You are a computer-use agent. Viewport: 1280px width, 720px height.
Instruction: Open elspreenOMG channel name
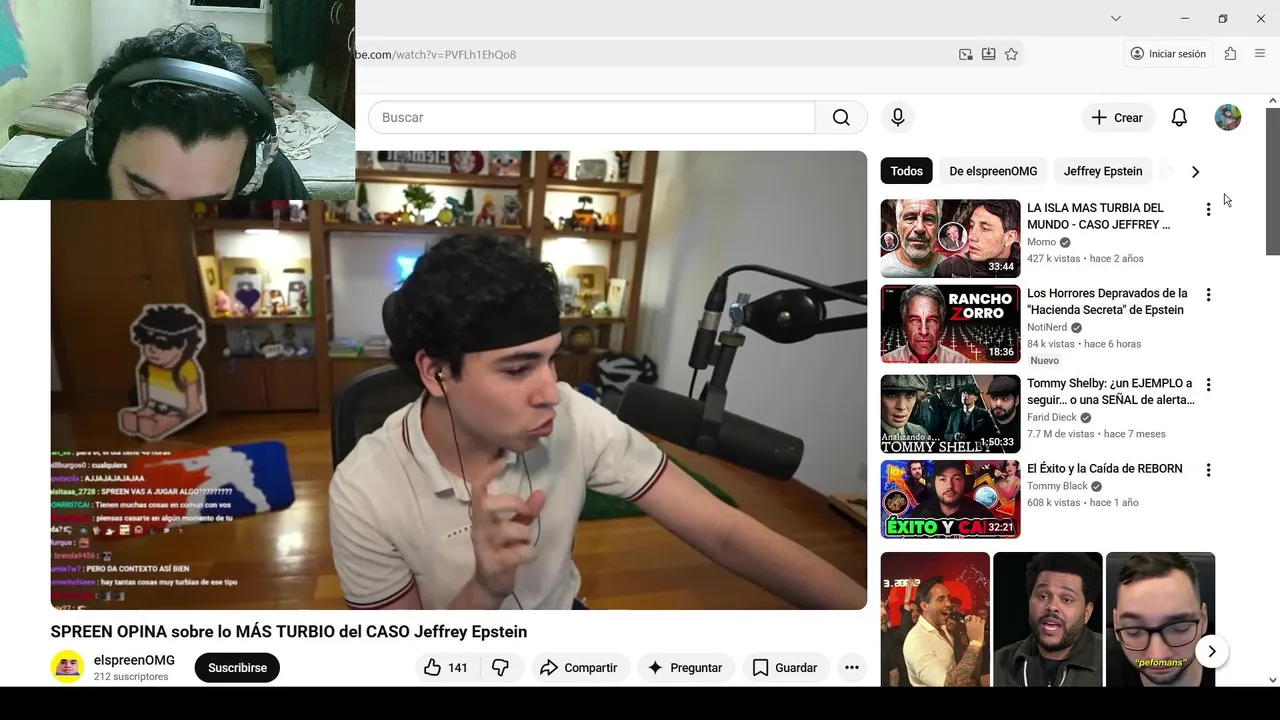[134, 660]
